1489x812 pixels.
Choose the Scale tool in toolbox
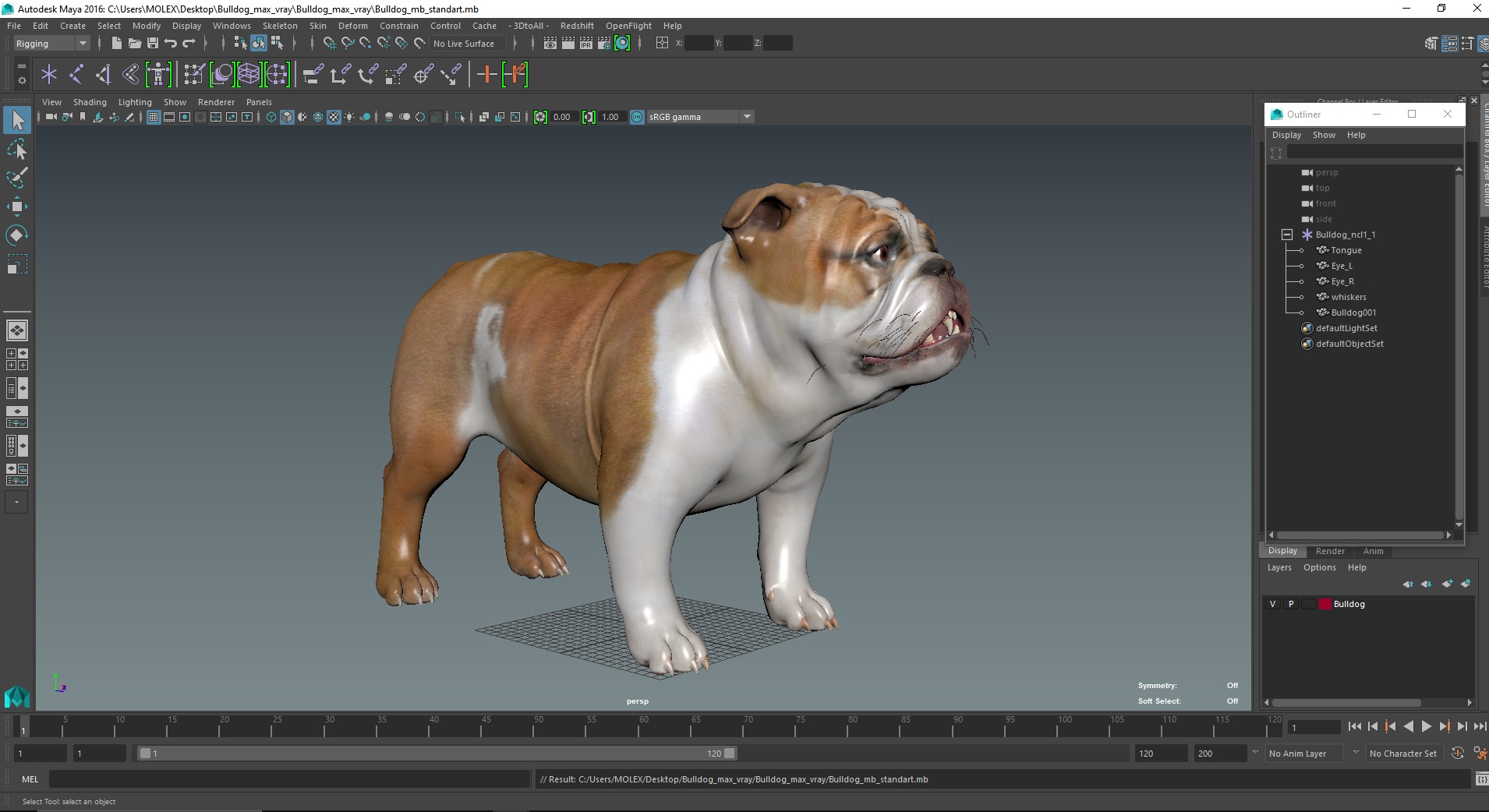pyautogui.click(x=17, y=264)
